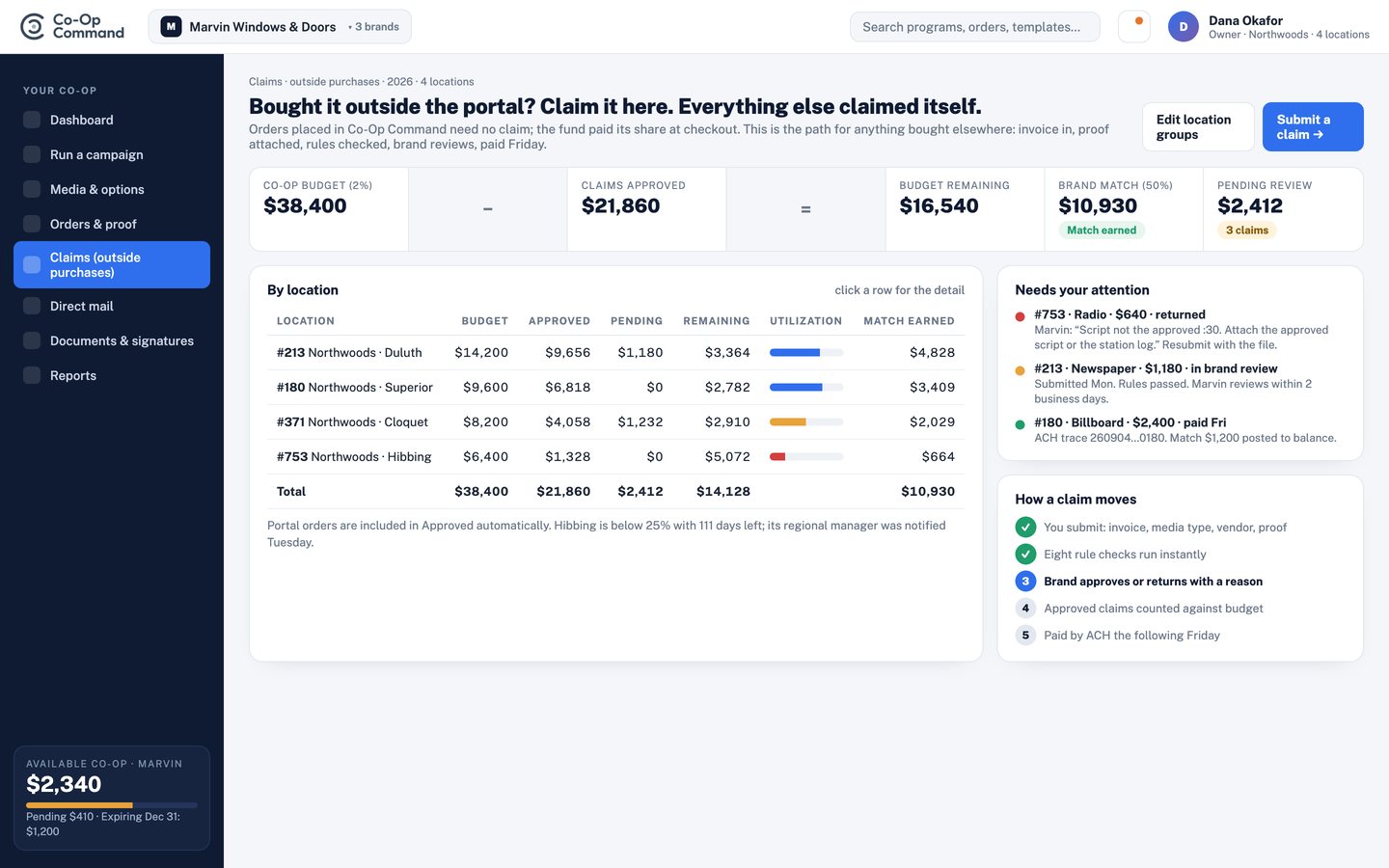The height and width of the screenshot is (868, 1389).
Task: Click the Budget remaining $16,540 card
Action: coord(965,209)
